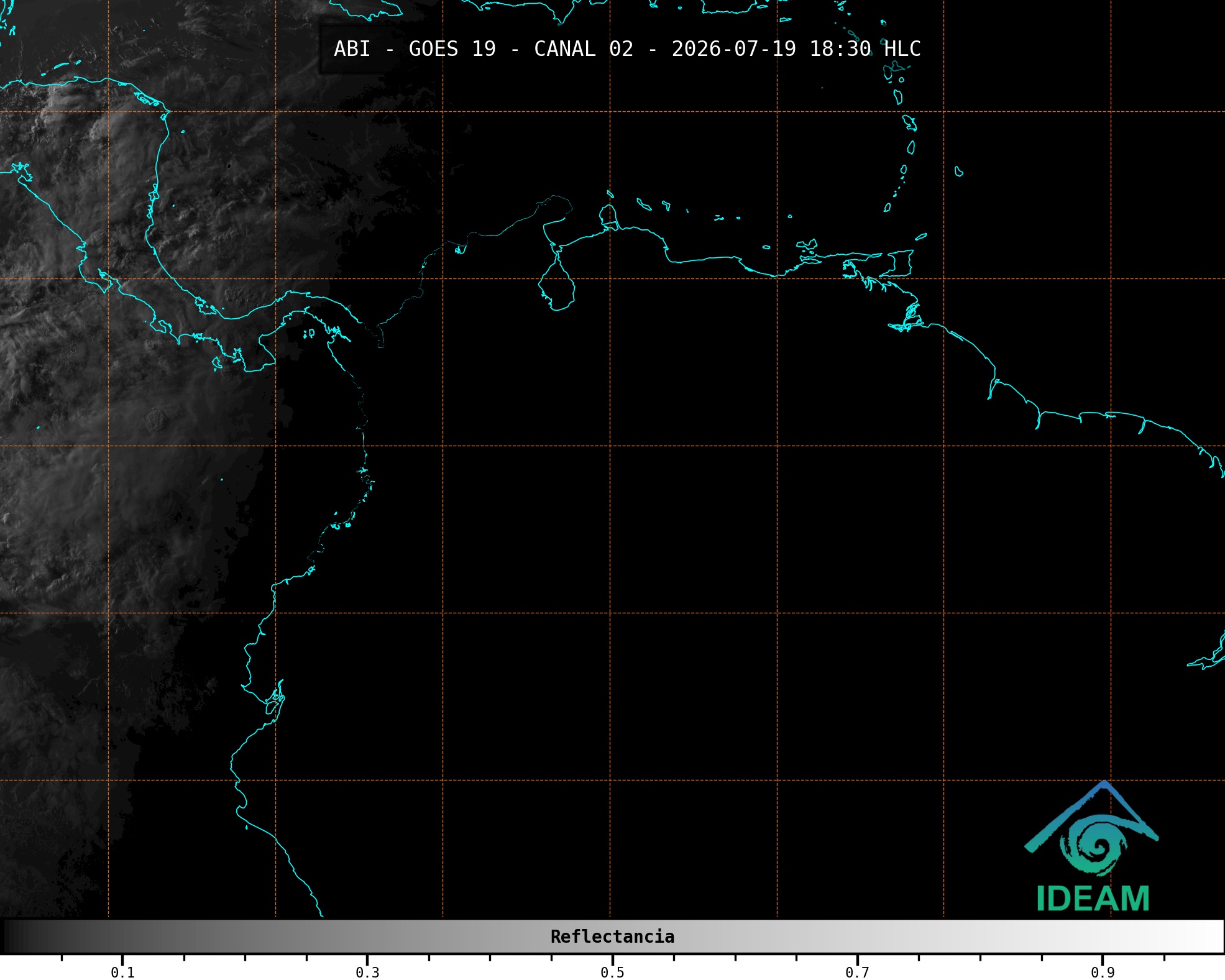Click the IDEAM logo
Screen dimensions: 1225x980
tap(1092, 847)
